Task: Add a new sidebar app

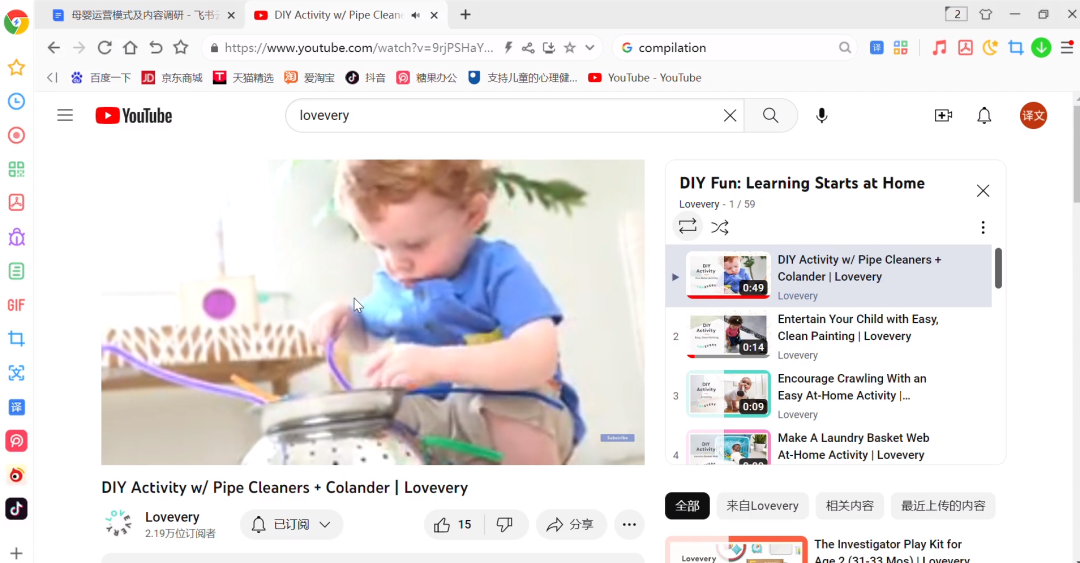Action: tap(17, 553)
